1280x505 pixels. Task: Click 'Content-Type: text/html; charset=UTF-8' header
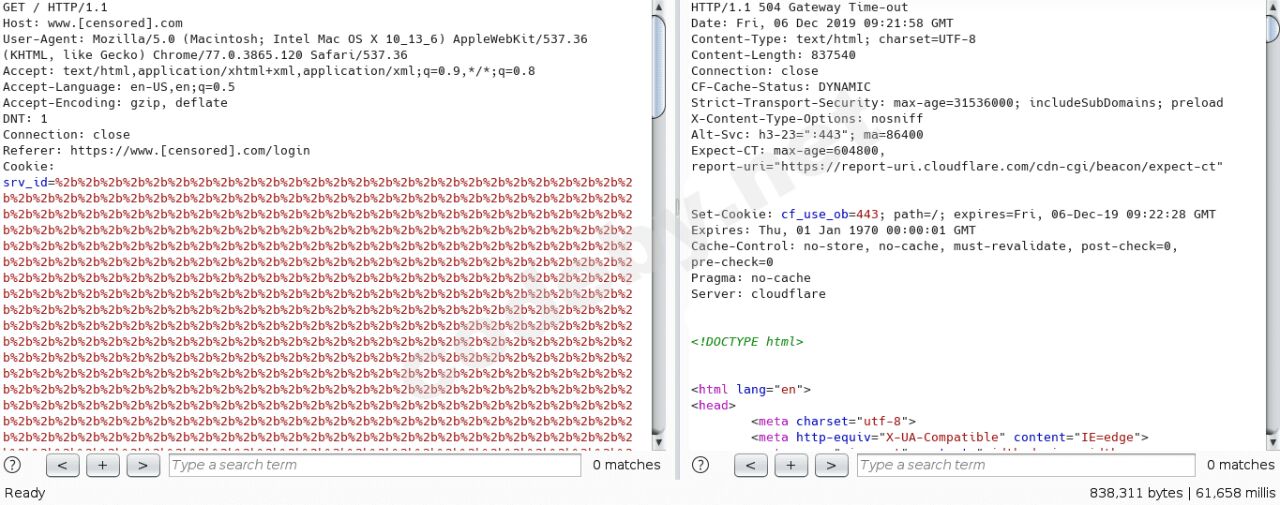pos(834,39)
